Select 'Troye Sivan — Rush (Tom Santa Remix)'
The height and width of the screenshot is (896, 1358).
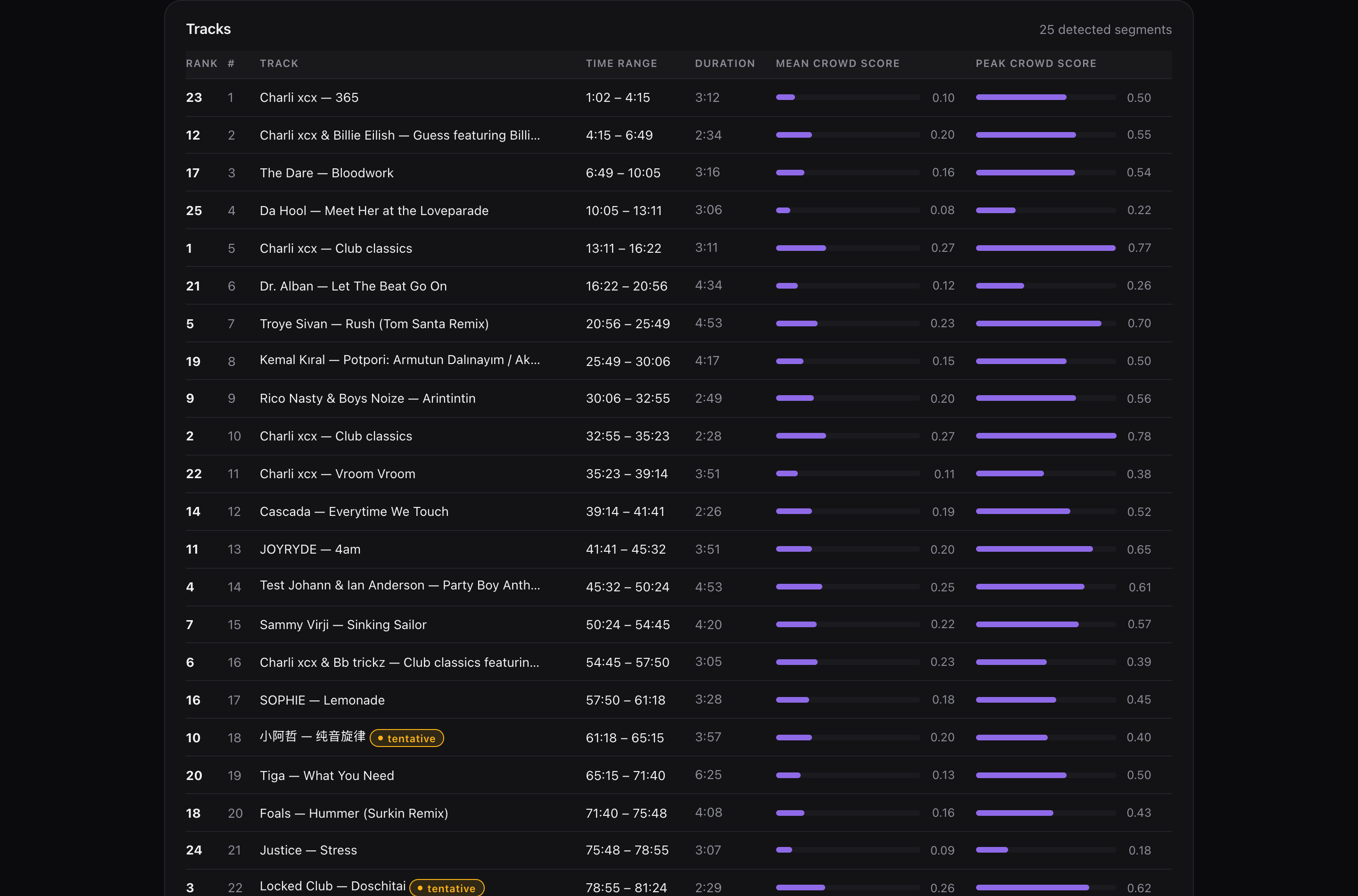[x=374, y=324]
